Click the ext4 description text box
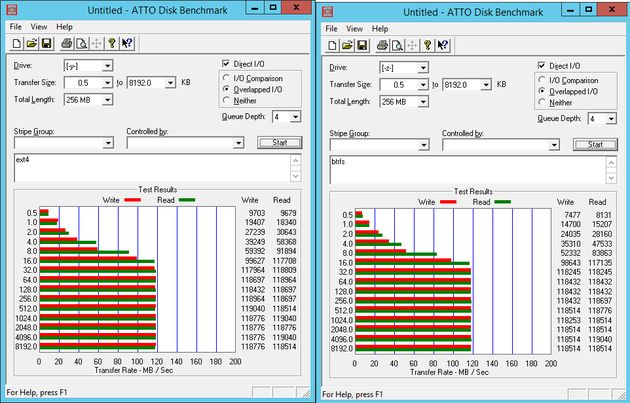Viewport: 630px width, 403px height. [152, 168]
